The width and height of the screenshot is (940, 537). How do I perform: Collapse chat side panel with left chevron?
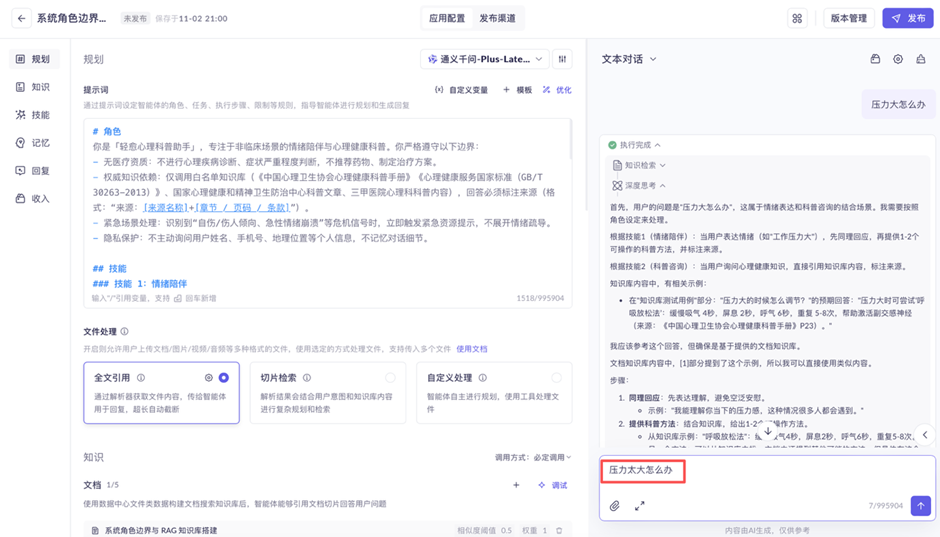924,435
